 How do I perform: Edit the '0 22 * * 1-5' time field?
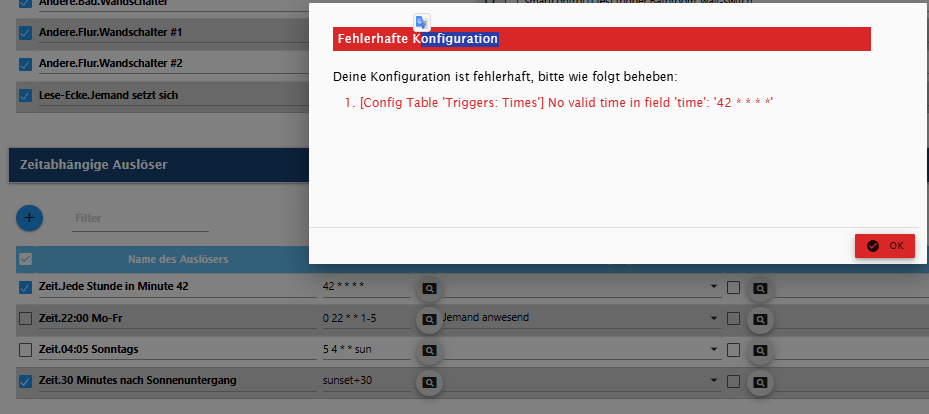pyautogui.click(x=366, y=318)
